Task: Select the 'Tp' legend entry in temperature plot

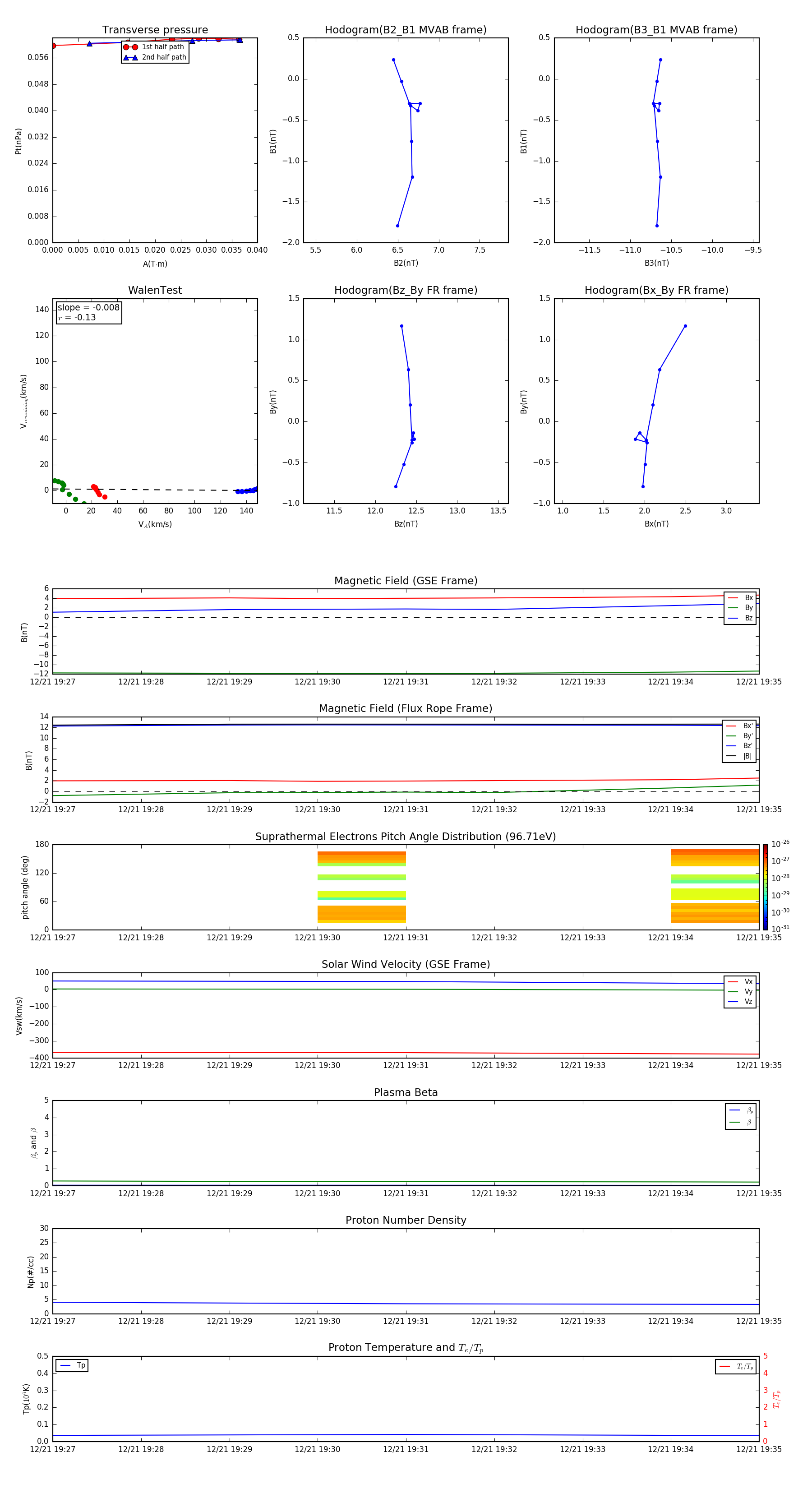Action: click(72, 1365)
